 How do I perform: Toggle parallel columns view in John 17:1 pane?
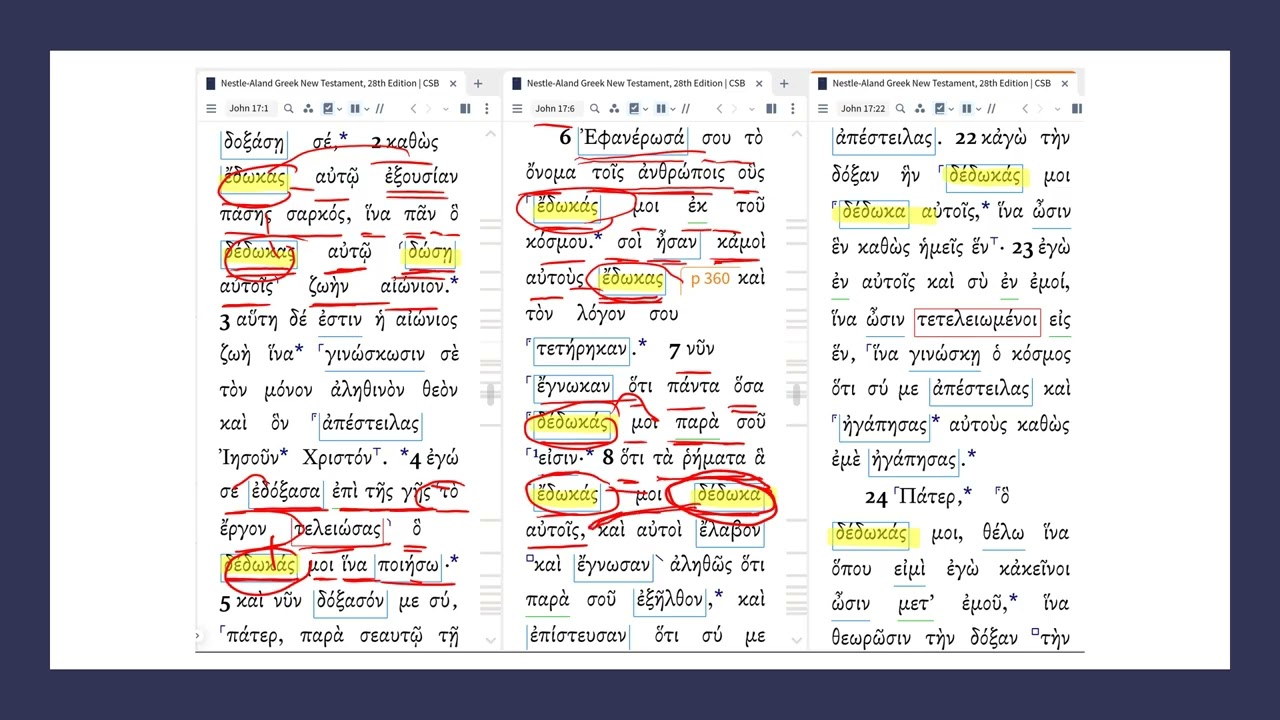click(x=355, y=108)
